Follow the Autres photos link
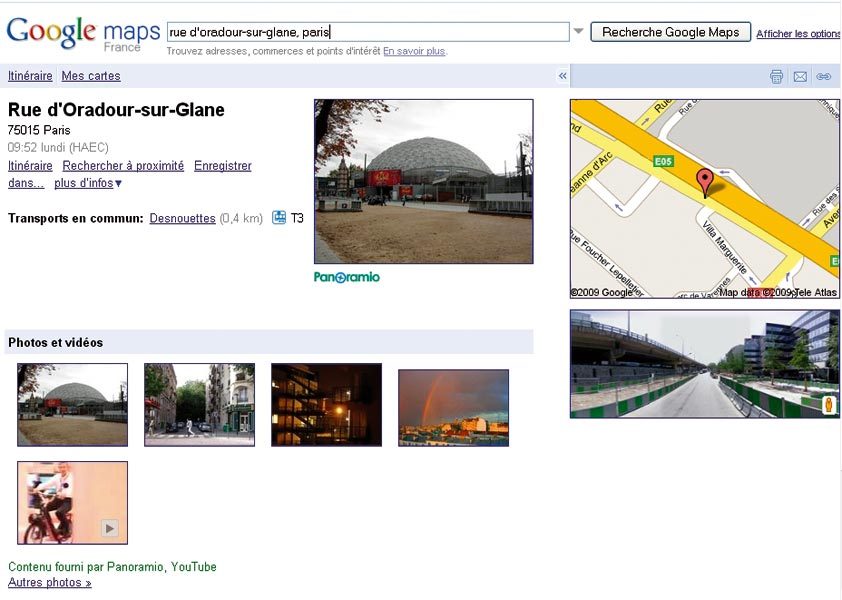 [49, 582]
